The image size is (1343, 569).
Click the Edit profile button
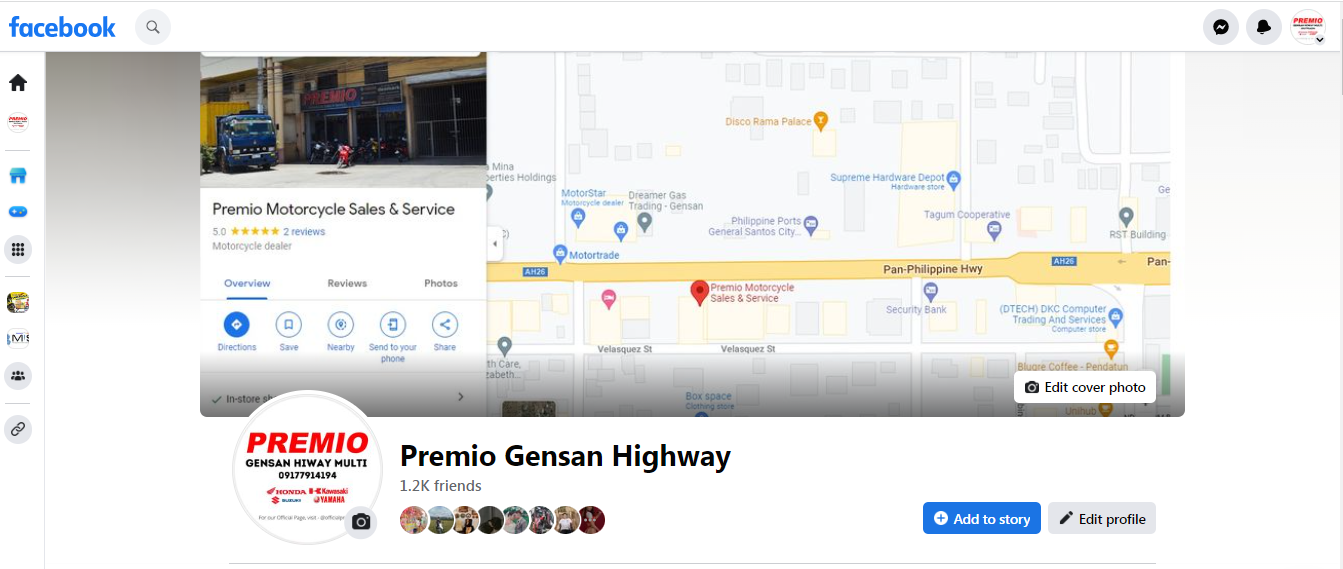tap(1102, 518)
